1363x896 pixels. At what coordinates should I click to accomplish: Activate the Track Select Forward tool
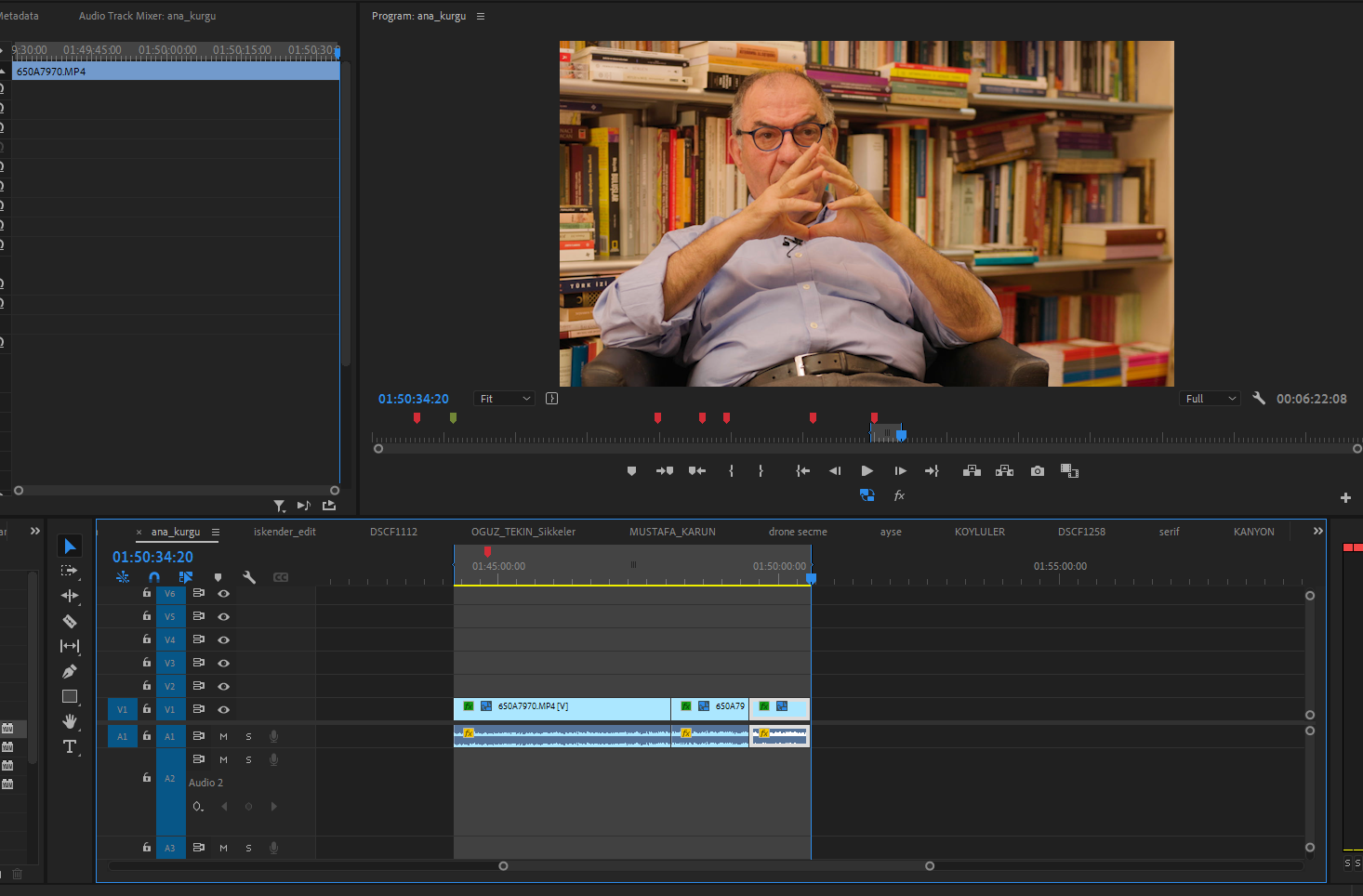pos(70,571)
